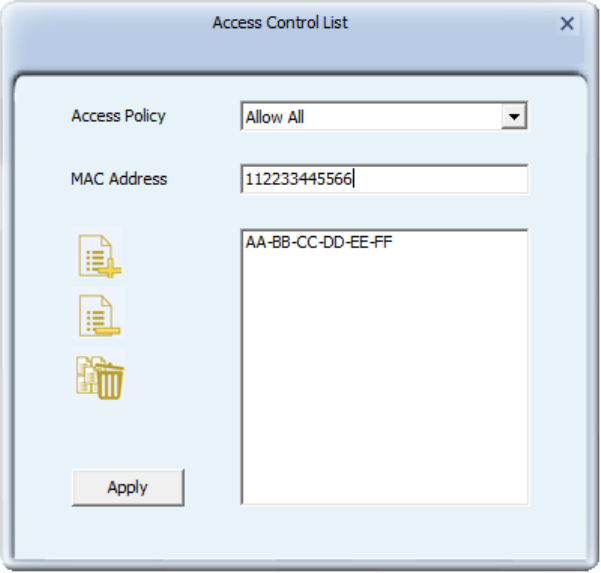Open the Allow All combo box
601x573 pixels.
pos(384,116)
